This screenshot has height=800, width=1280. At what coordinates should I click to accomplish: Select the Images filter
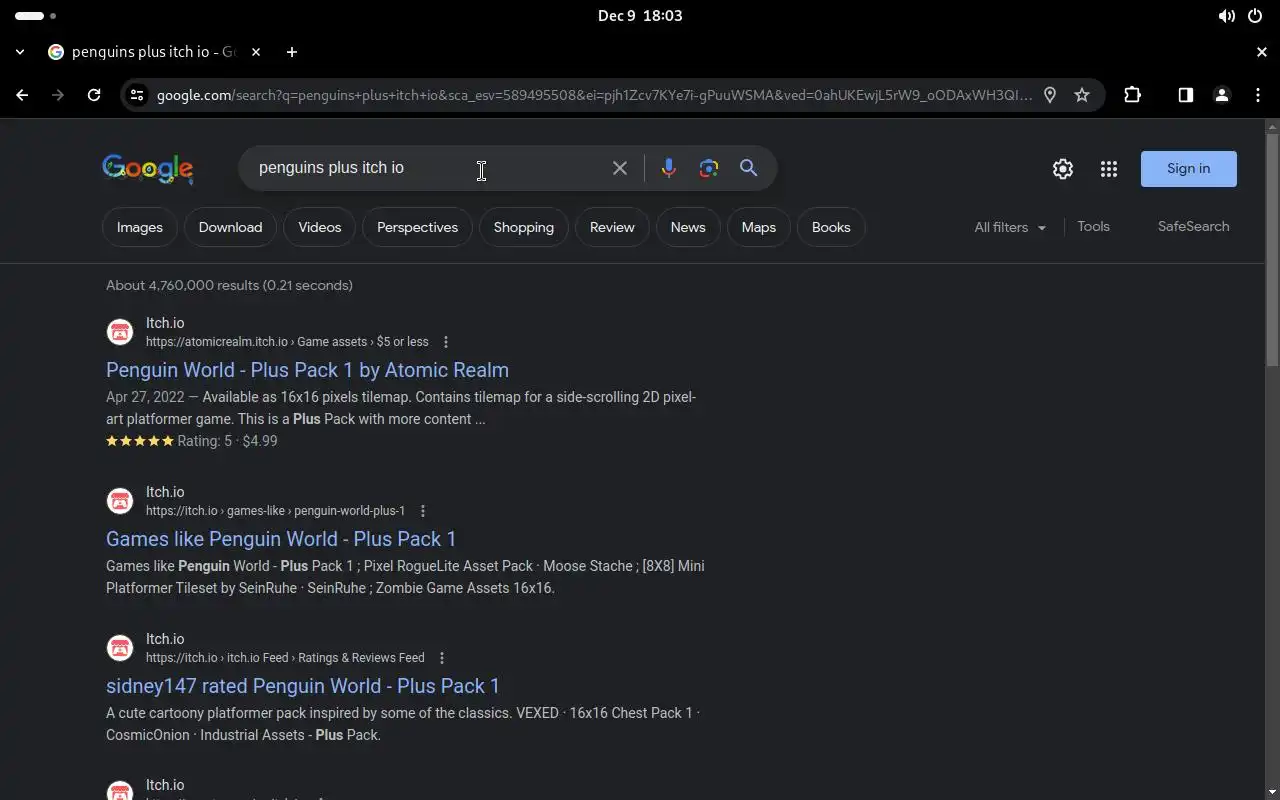click(140, 227)
